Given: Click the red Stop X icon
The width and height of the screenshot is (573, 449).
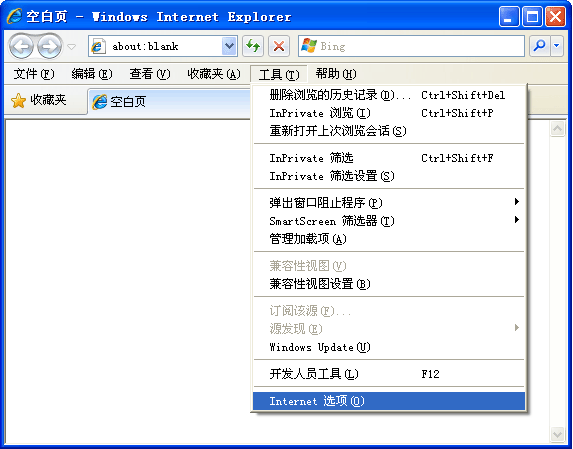Looking at the screenshot, I should click(279, 46).
